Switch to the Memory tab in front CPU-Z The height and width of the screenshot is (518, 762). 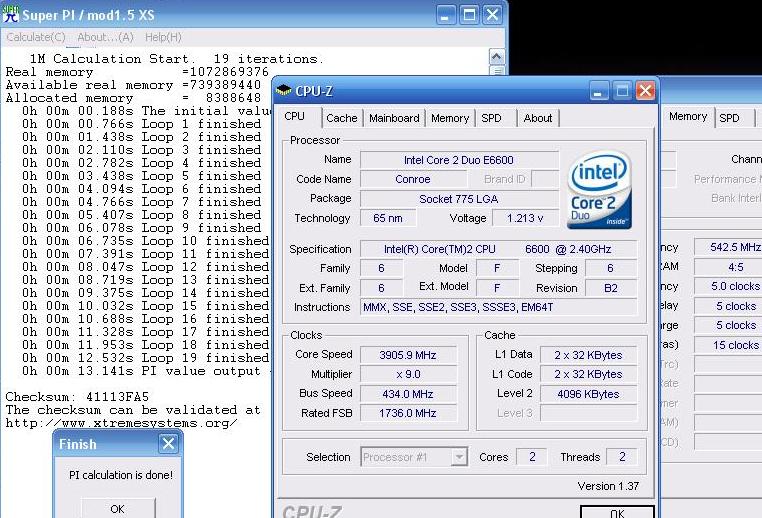tap(450, 118)
